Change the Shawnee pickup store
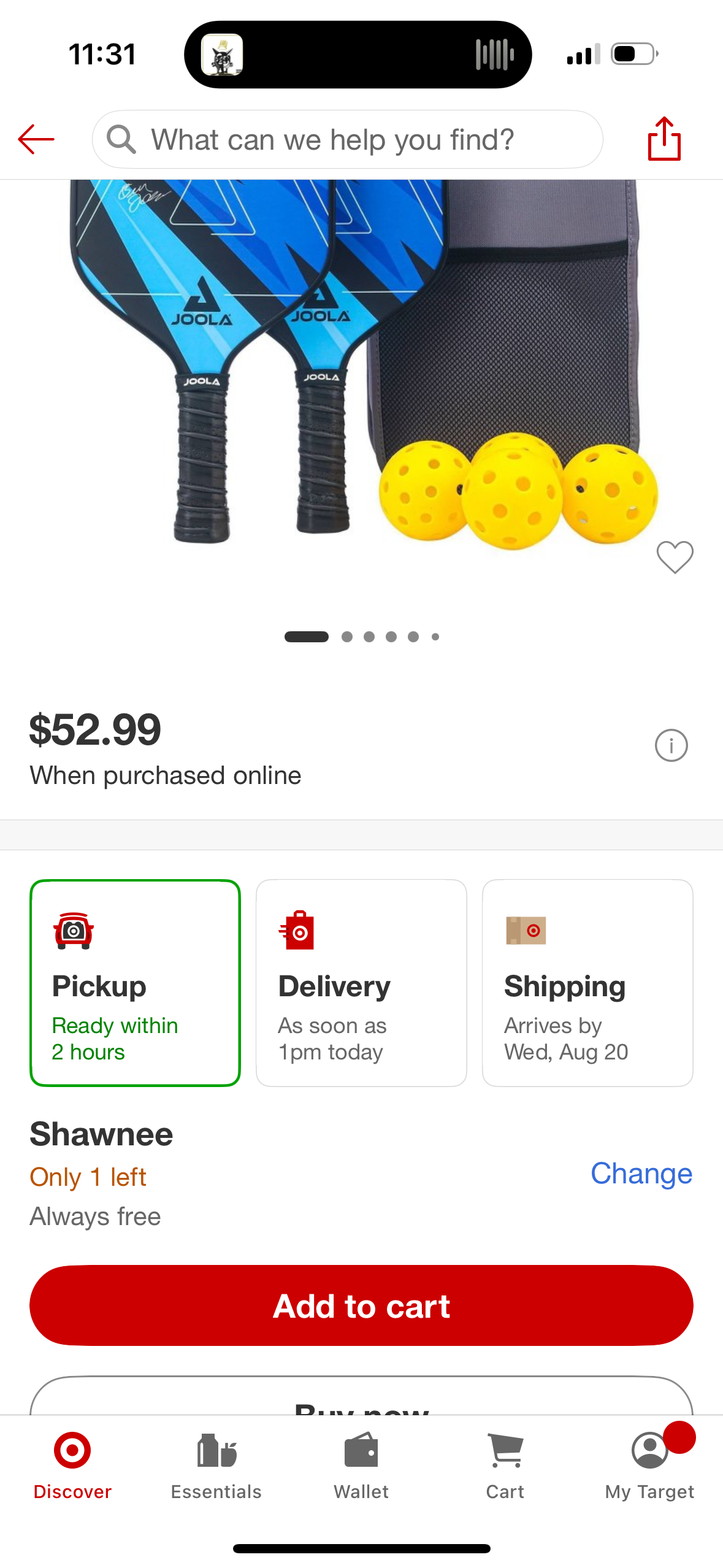Screen dimensions: 723x1568 point(641,1174)
